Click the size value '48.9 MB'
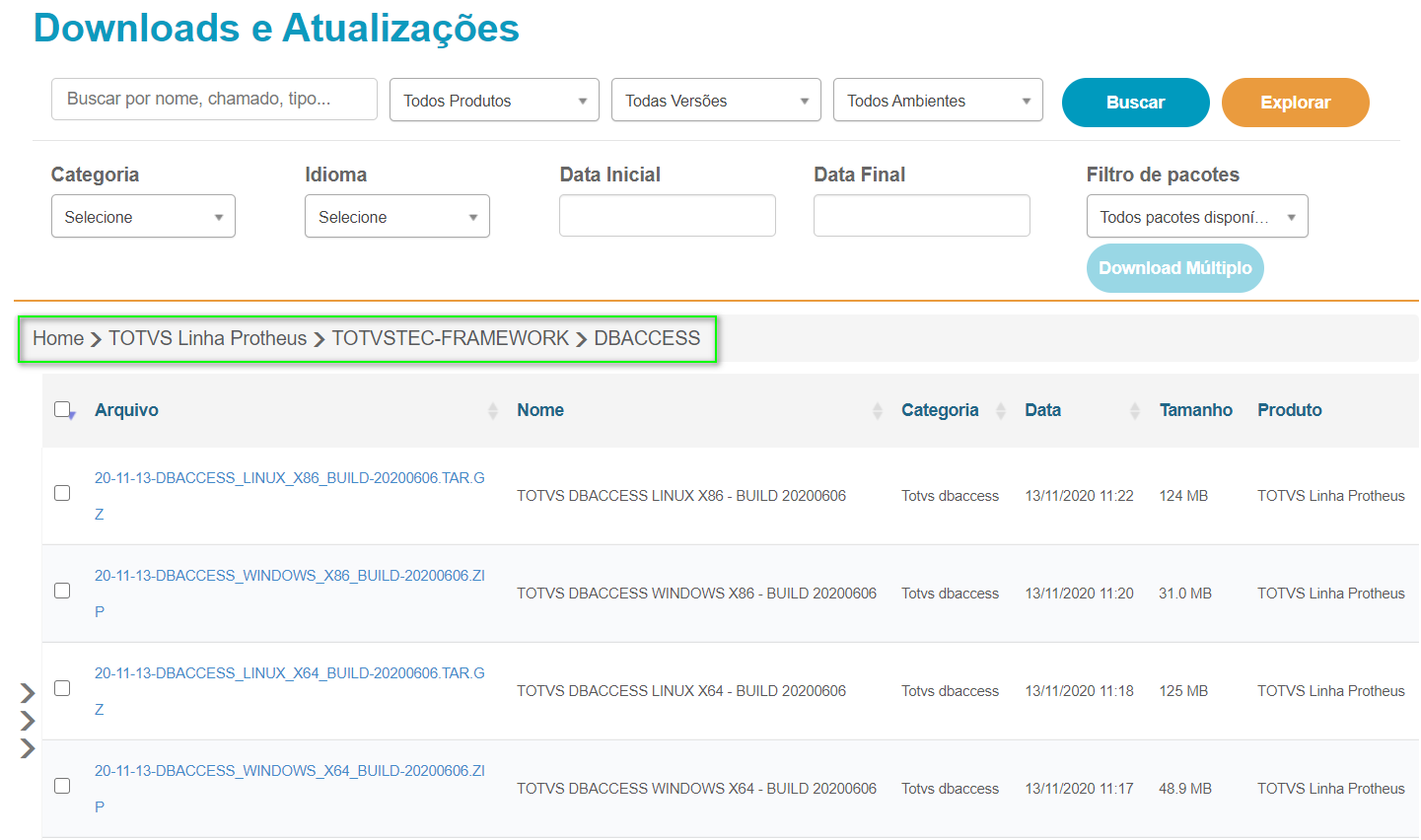Image resolution: width=1421 pixels, height=840 pixels. coord(1185,789)
